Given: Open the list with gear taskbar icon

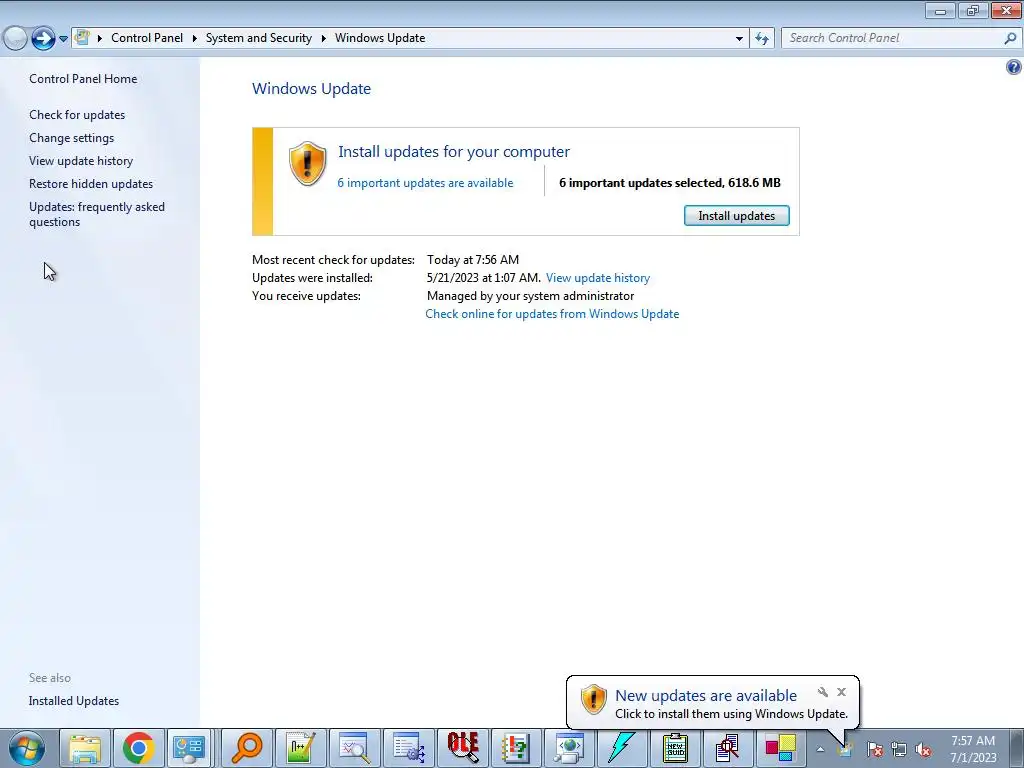Looking at the screenshot, I should 409,748.
